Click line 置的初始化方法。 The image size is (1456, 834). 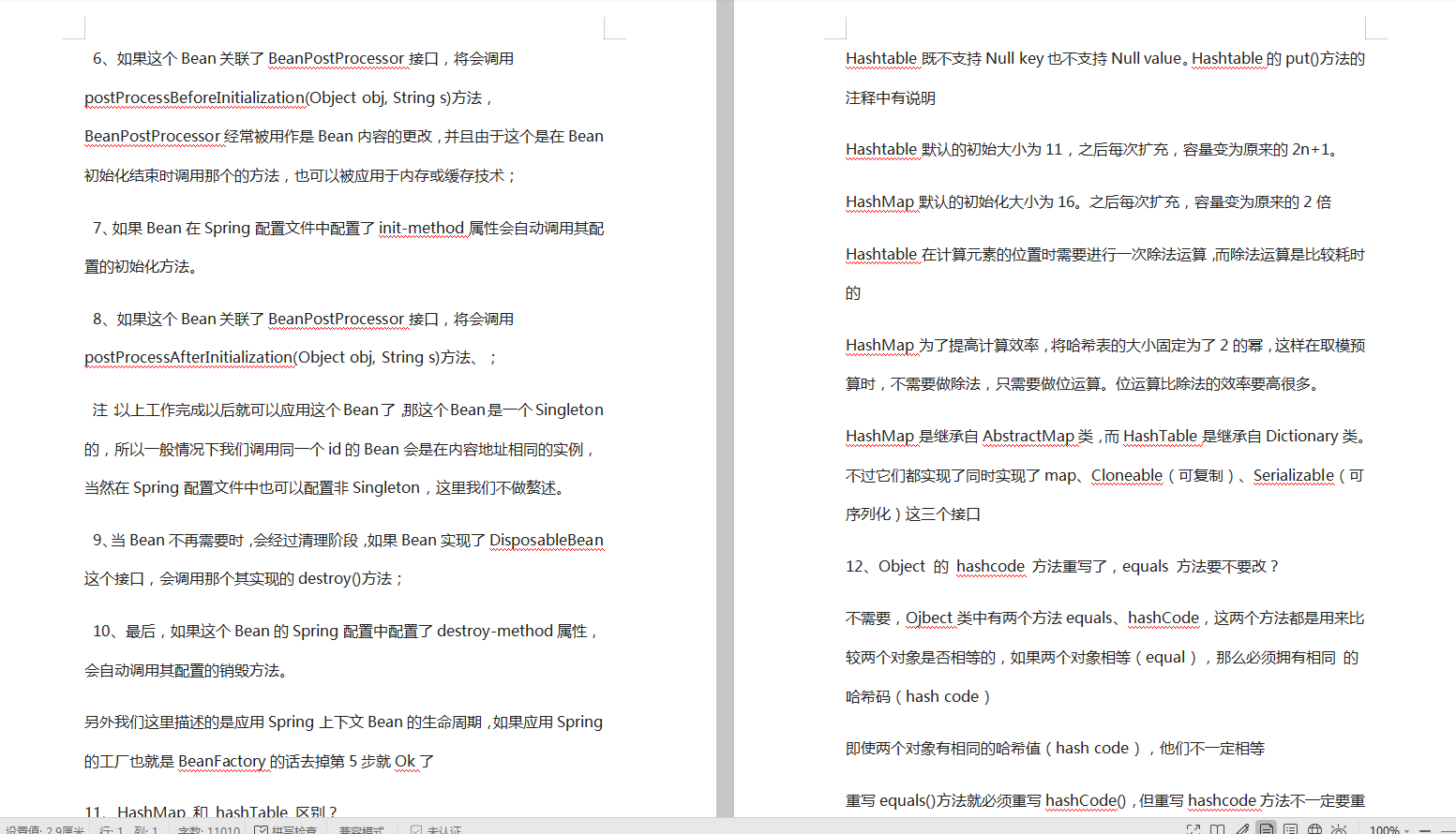(141, 266)
